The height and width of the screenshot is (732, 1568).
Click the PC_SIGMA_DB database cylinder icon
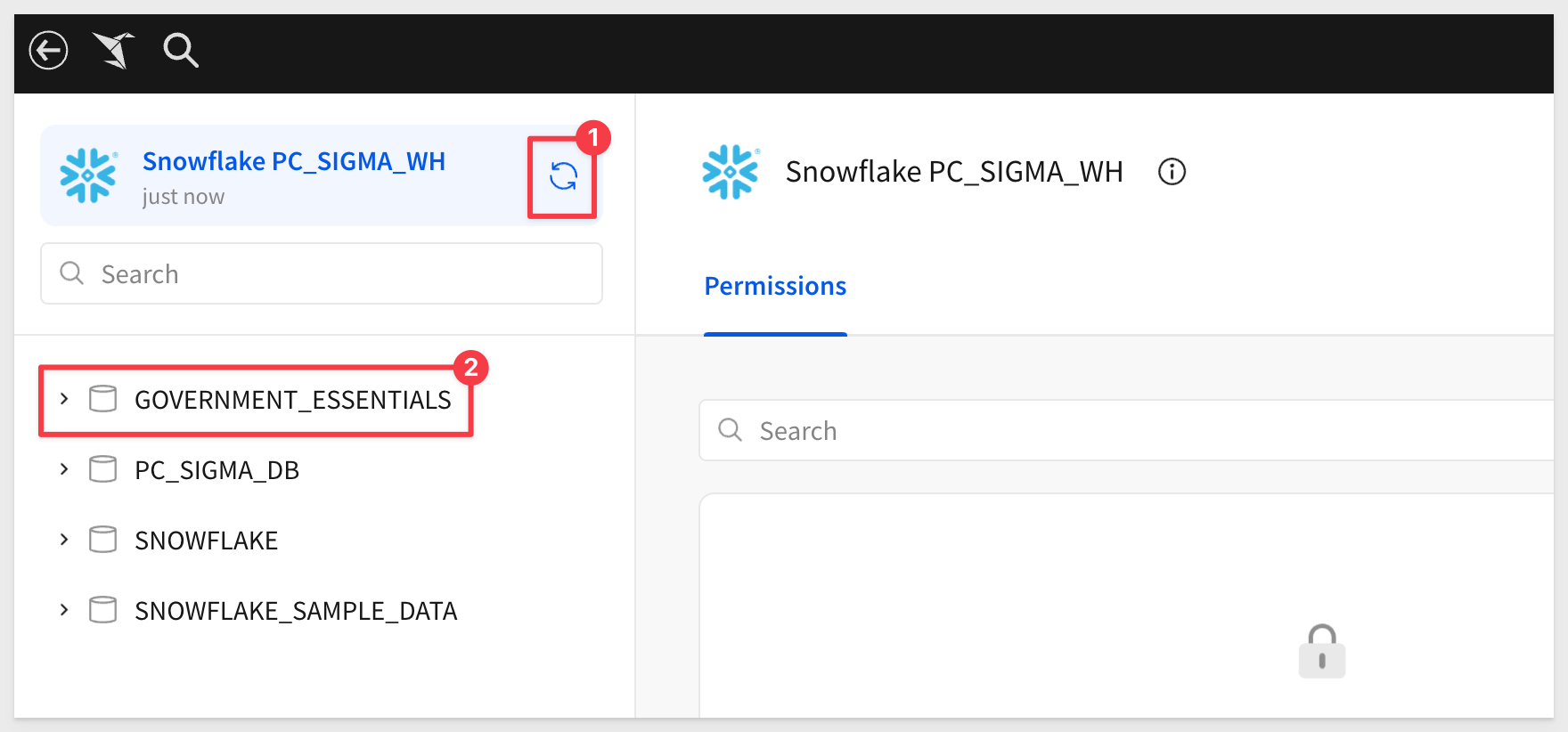[x=102, y=469]
